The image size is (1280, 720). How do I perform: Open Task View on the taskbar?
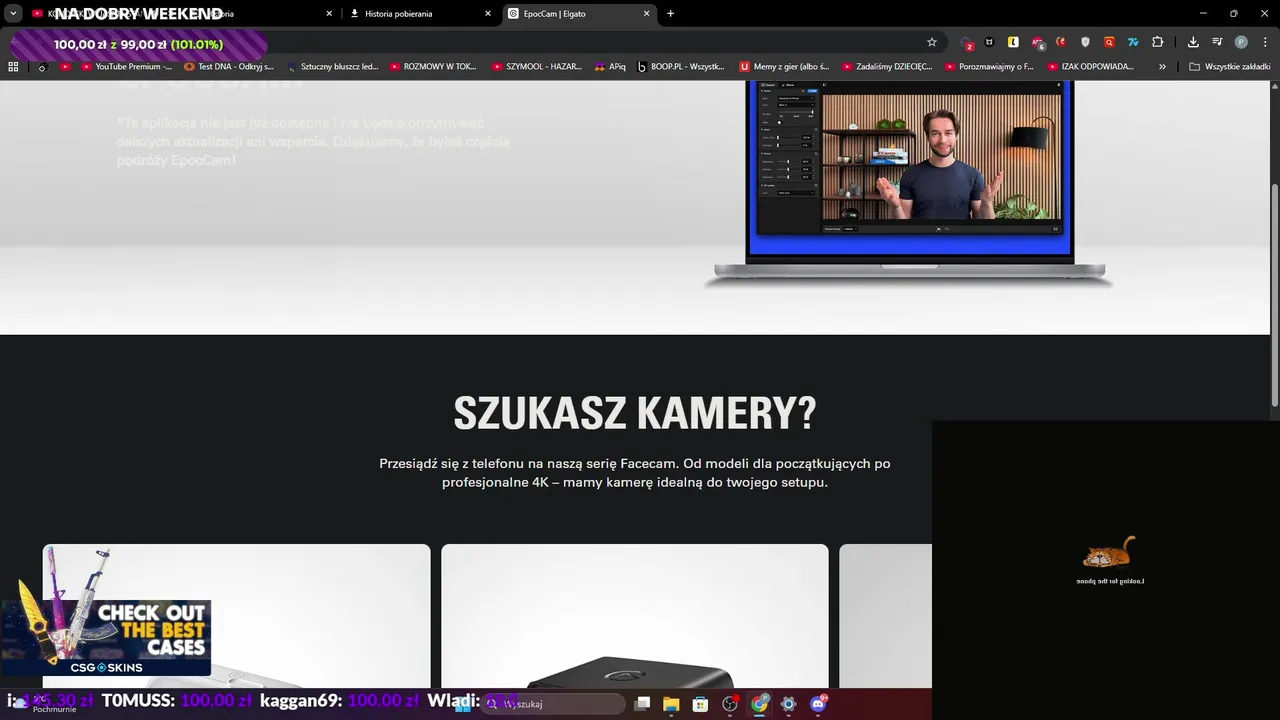click(x=643, y=704)
